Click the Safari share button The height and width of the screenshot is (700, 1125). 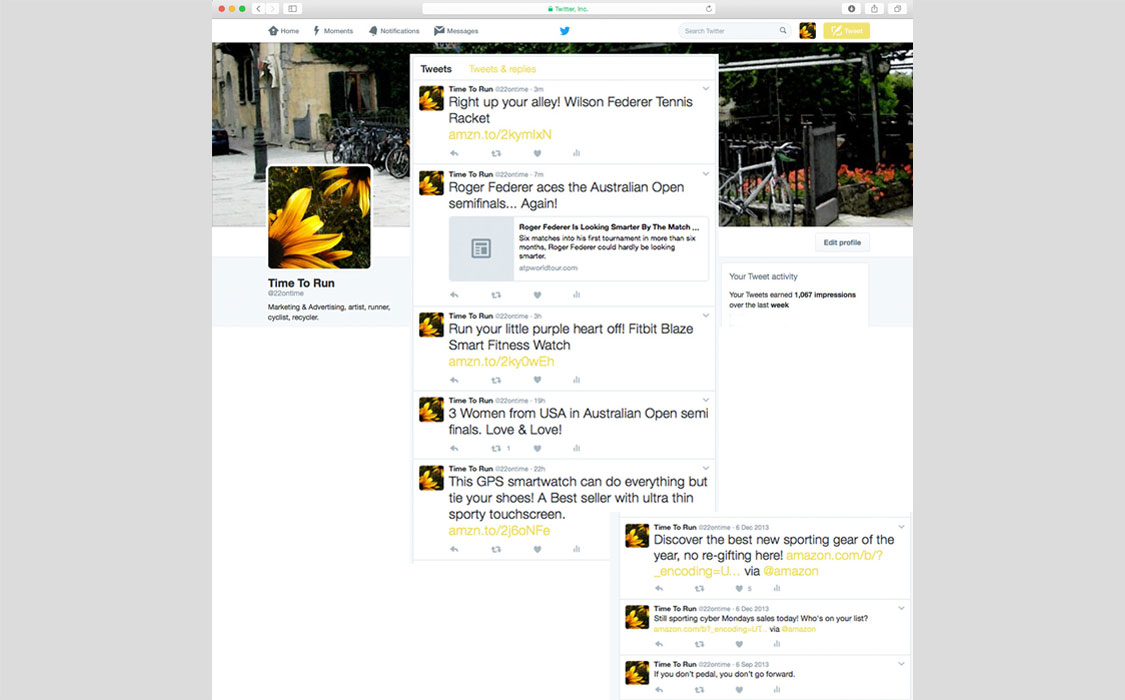click(x=874, y=9)
